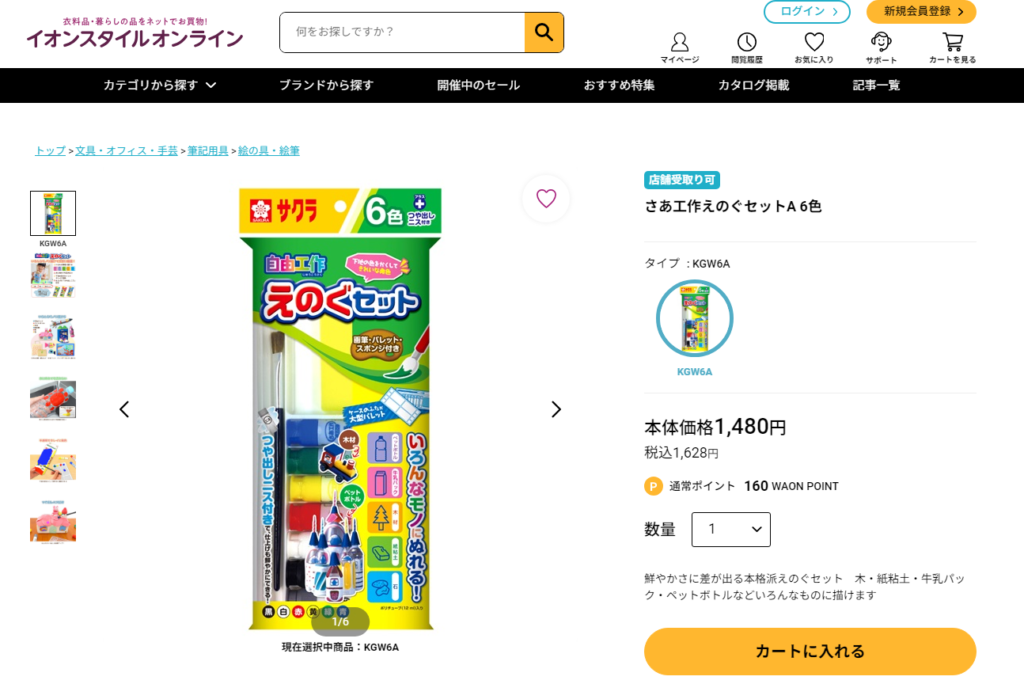Click the orange search magnifier button

tap(544, 32)
